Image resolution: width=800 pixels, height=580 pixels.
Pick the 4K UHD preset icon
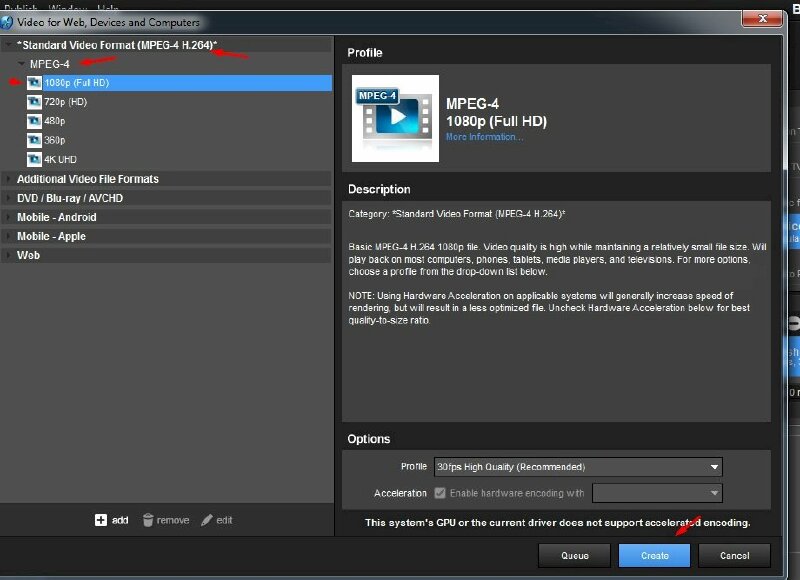pyautogui.click(x=35, y=159)
